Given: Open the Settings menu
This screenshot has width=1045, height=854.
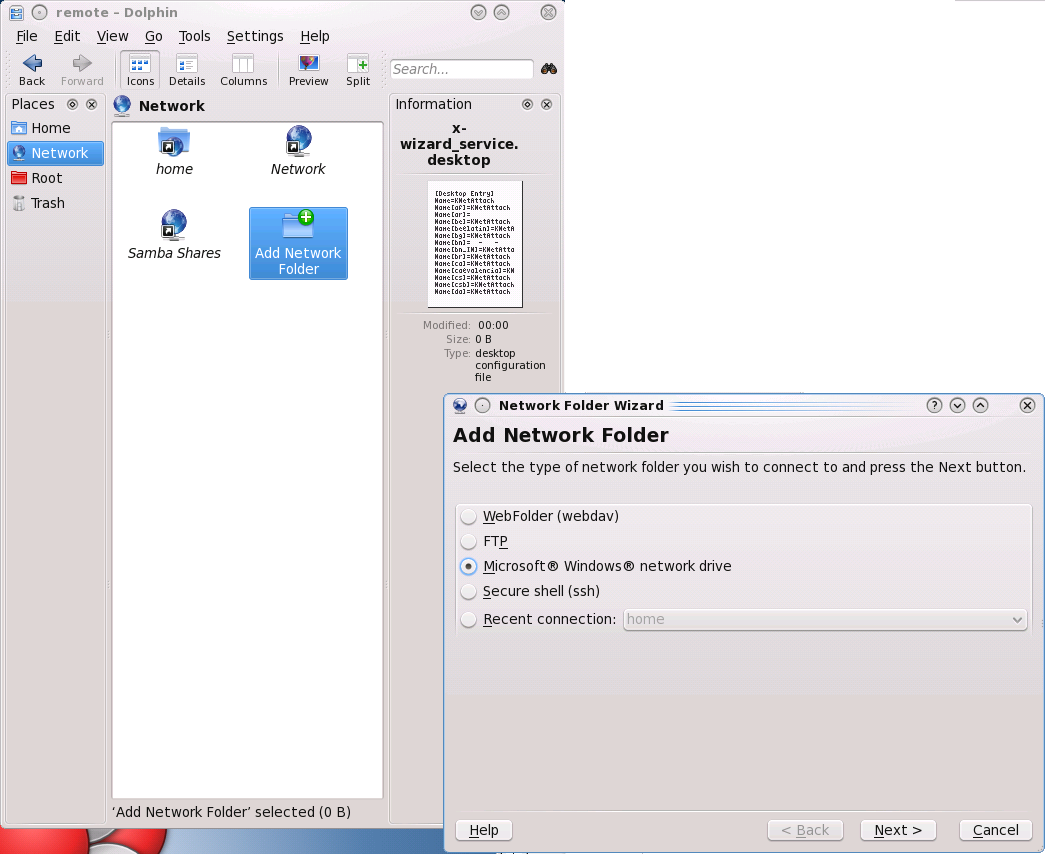Looking at the screenshot, I should (255, 36).
